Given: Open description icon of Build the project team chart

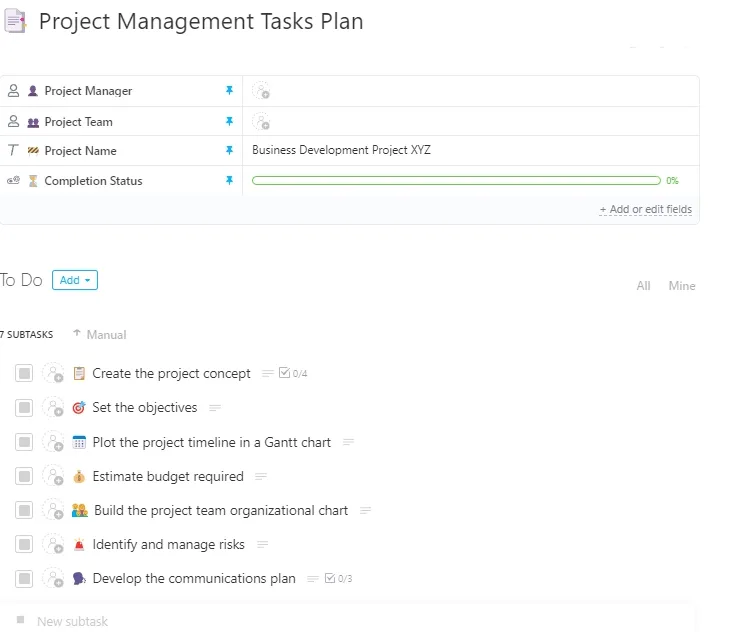Looking at the screenshot, I should (x=365, y=510).
